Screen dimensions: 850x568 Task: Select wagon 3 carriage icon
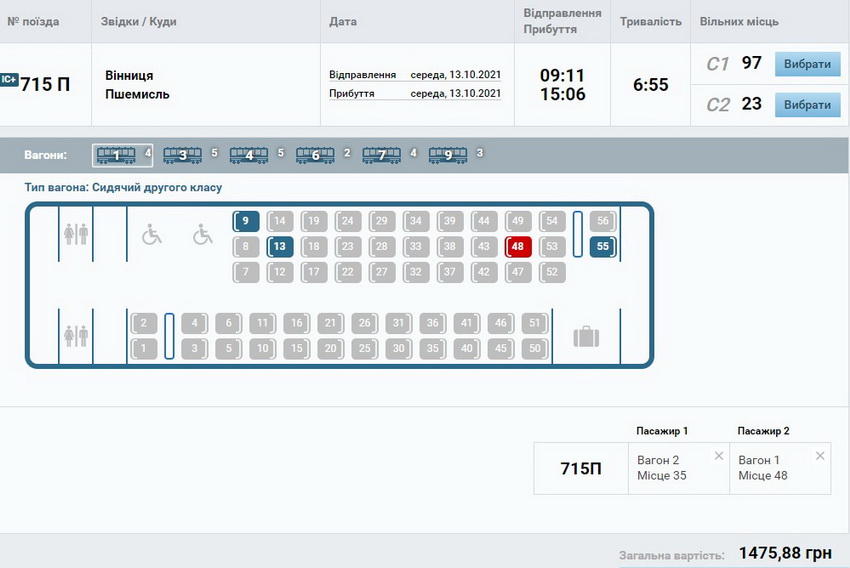click(x=182, y=155)
